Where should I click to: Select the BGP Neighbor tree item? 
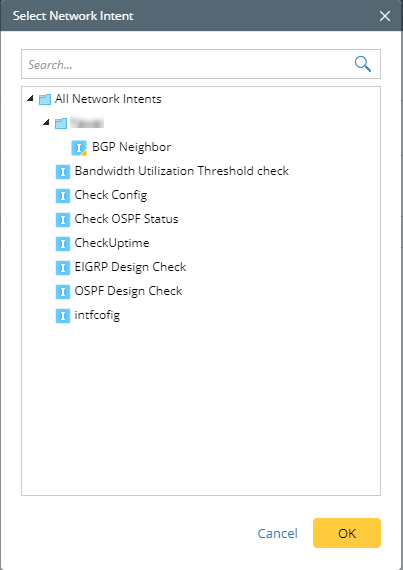coord(131,147)
